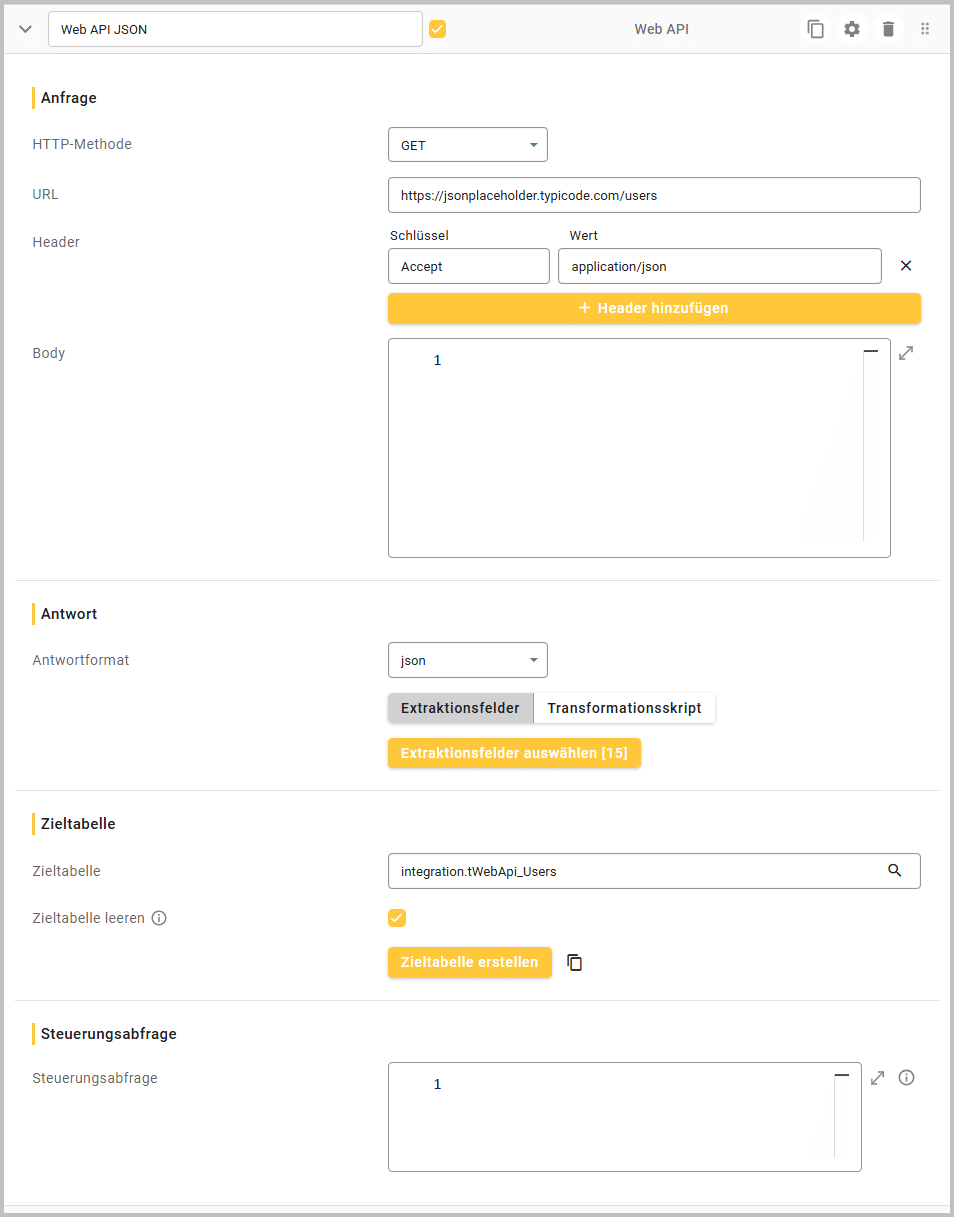Toggle the checkbox enabling the Web API step
The height and width of the screenshot is (1217, 954).
[x=437, y=29]
